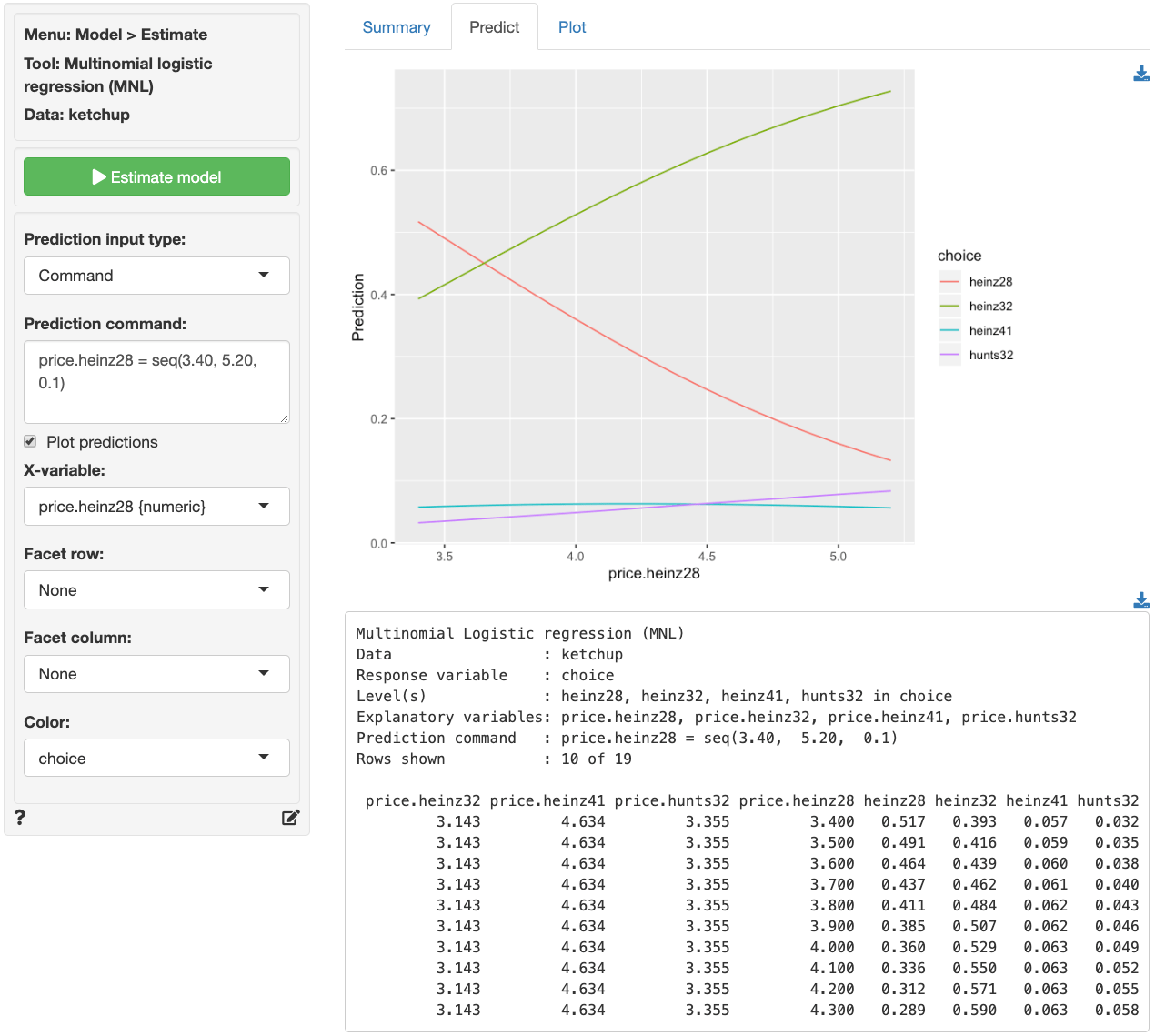The image size is (1155, 1036).
Task: Expand the Facet column dropdown
Action: point(156,673)
